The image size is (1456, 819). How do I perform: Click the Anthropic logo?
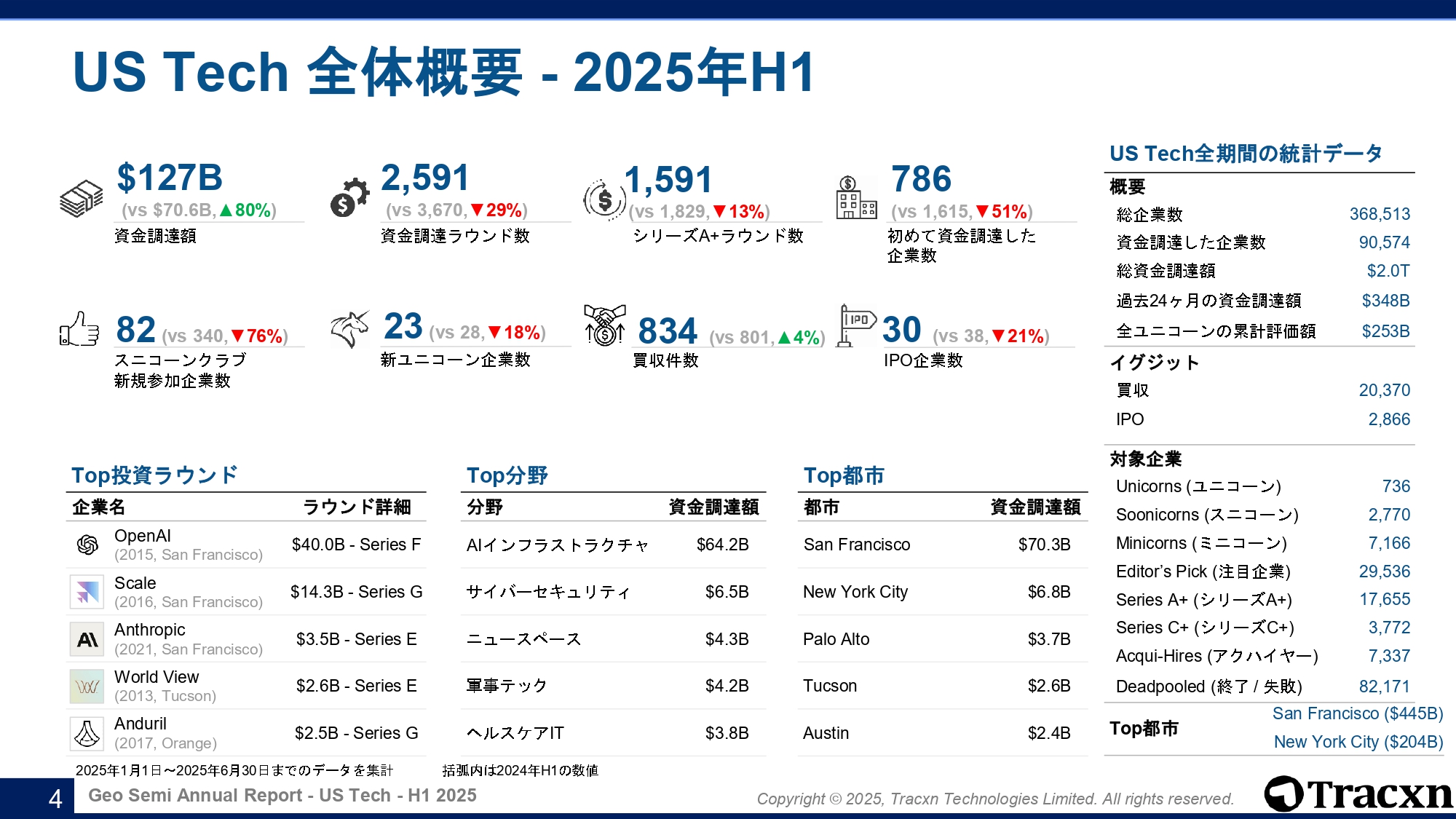pos(87,639)
